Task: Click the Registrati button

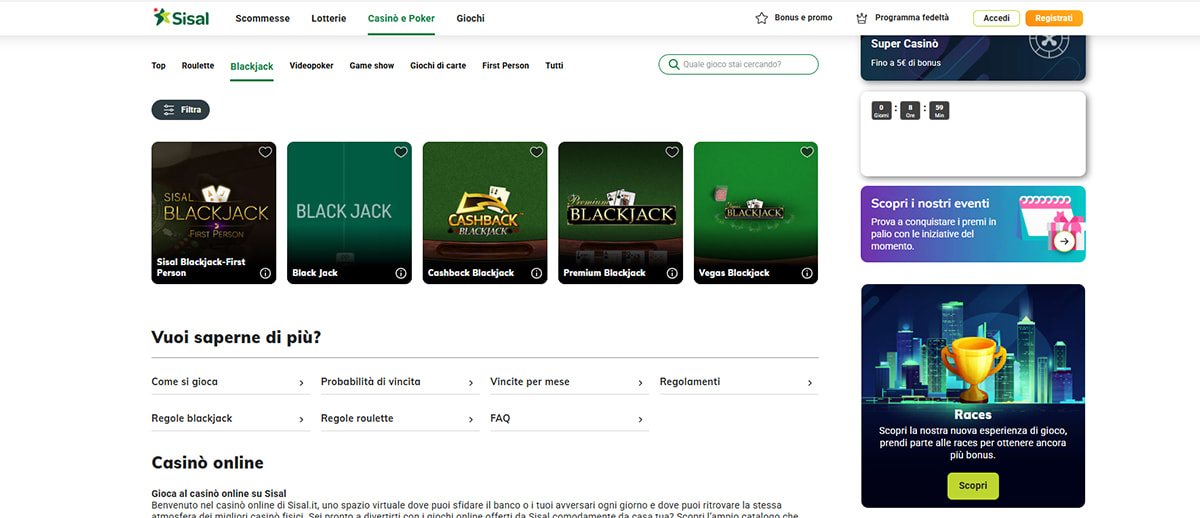Action: [x=1054, y=18]
